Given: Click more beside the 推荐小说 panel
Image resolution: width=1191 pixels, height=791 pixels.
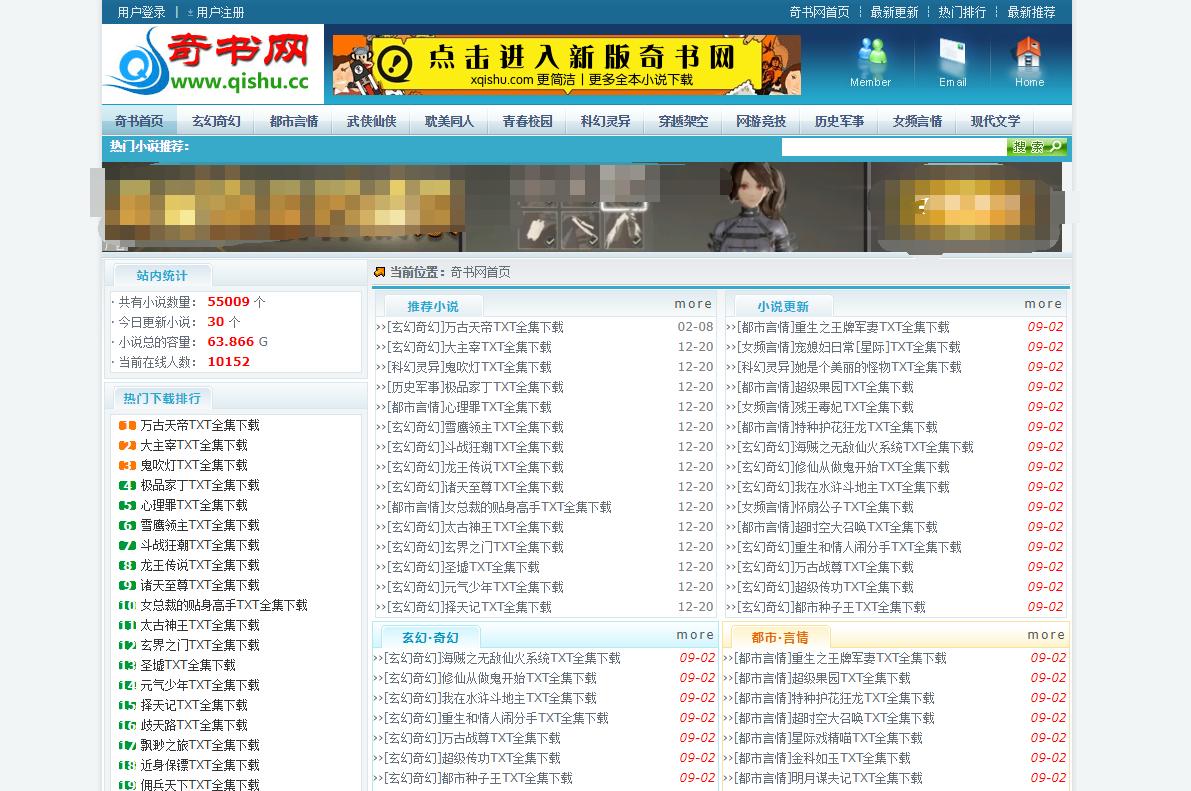Looking at the screenshot, I should pos(693,303).
